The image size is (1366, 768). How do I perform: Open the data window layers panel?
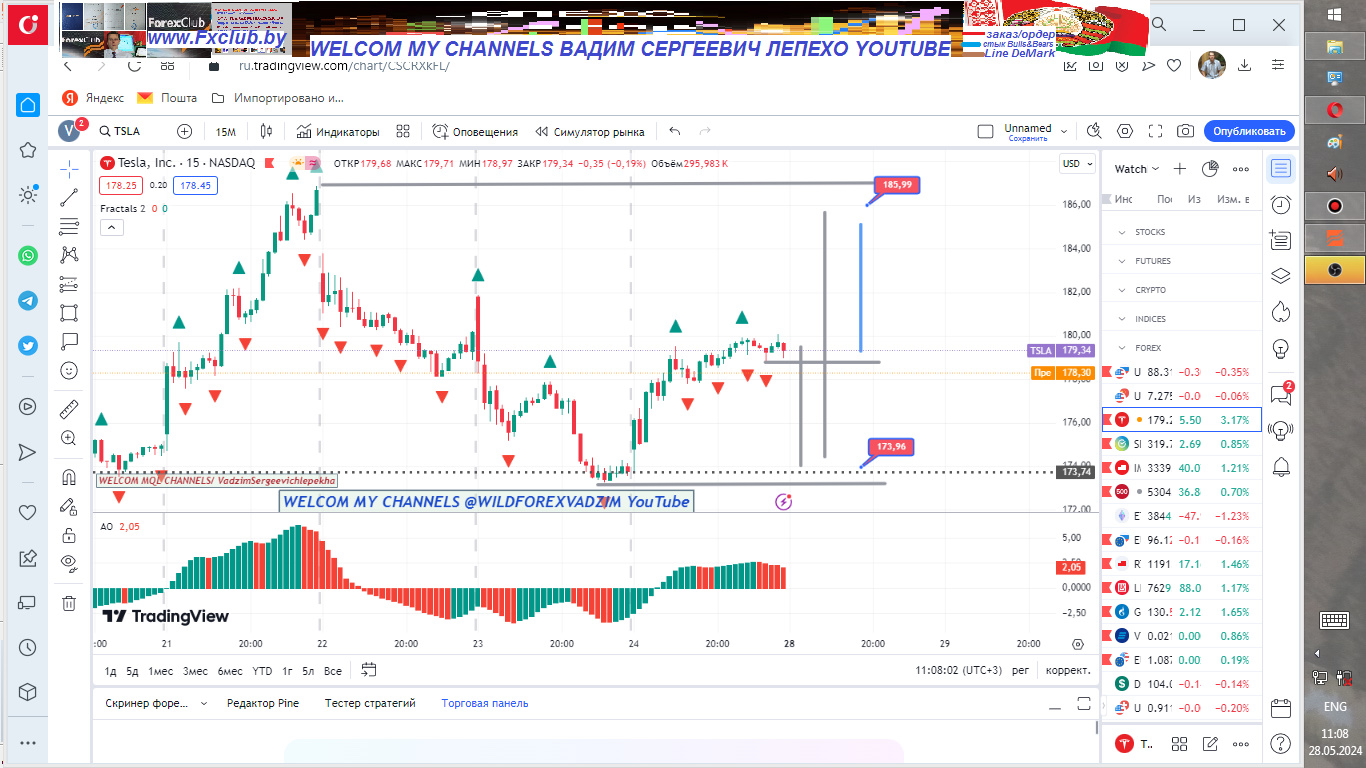click(x=1281, y=276)
